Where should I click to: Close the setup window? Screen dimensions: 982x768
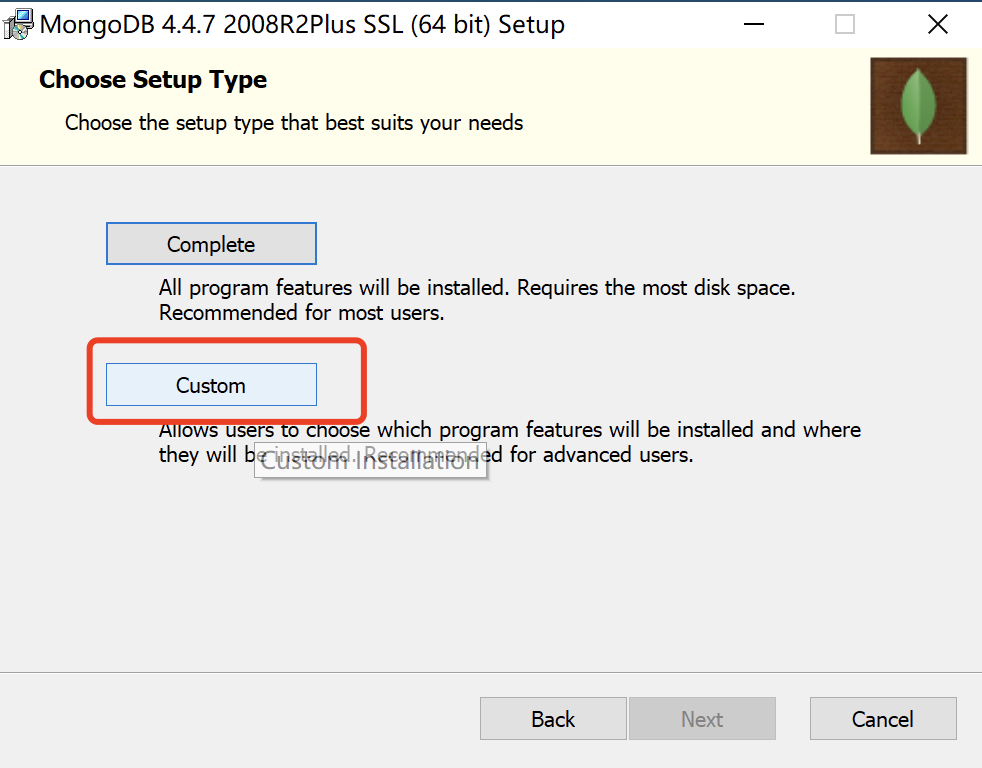pos(938,24)
